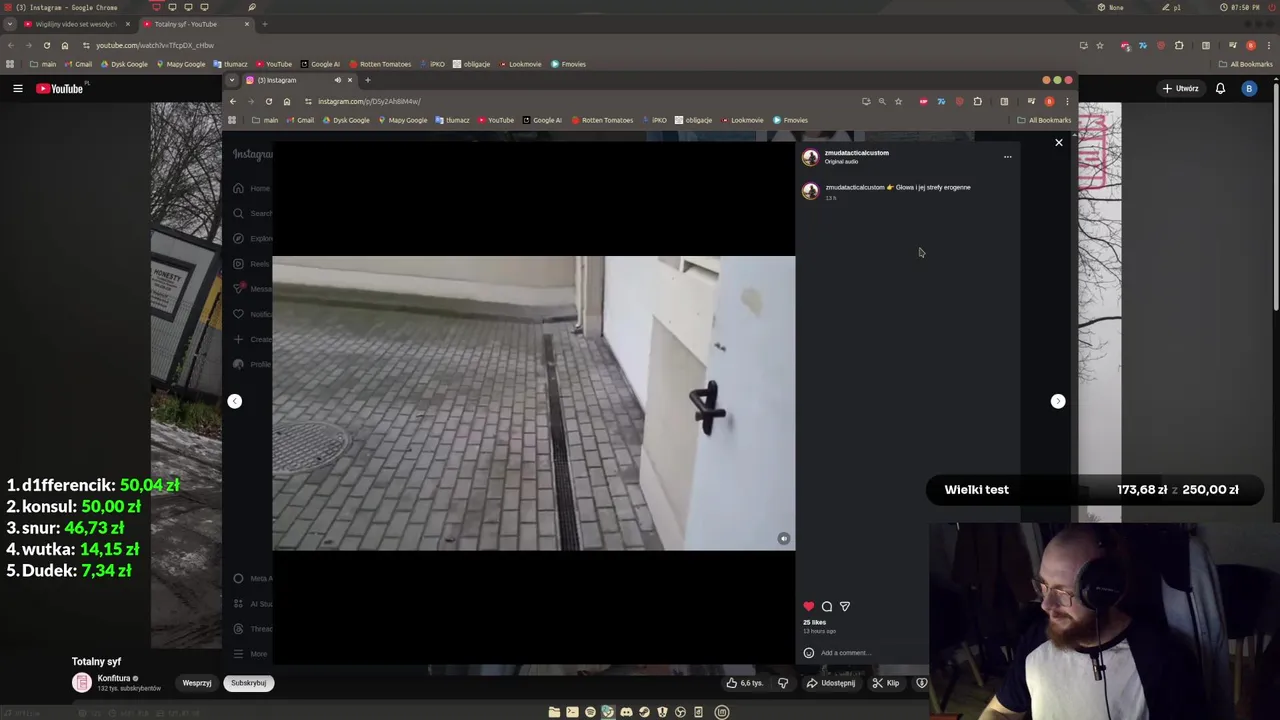Open Chrome menu in Instagram window
The width and height of the screenshot is (1280, 720).
pyautogui.click(x=1067, y=101)
